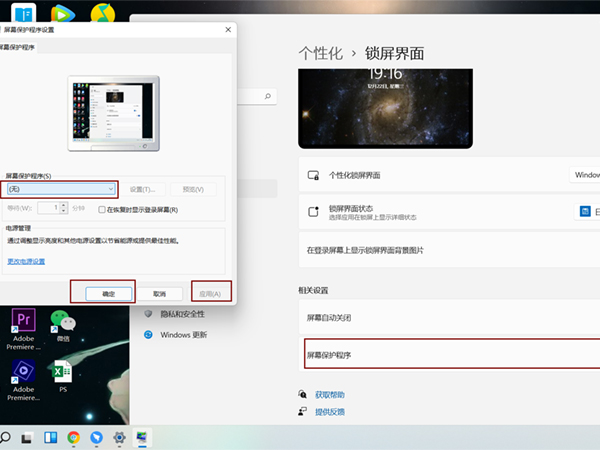Click the taskbar task view icon
This screenshot has height=450, width=600.
coord(26,438)
